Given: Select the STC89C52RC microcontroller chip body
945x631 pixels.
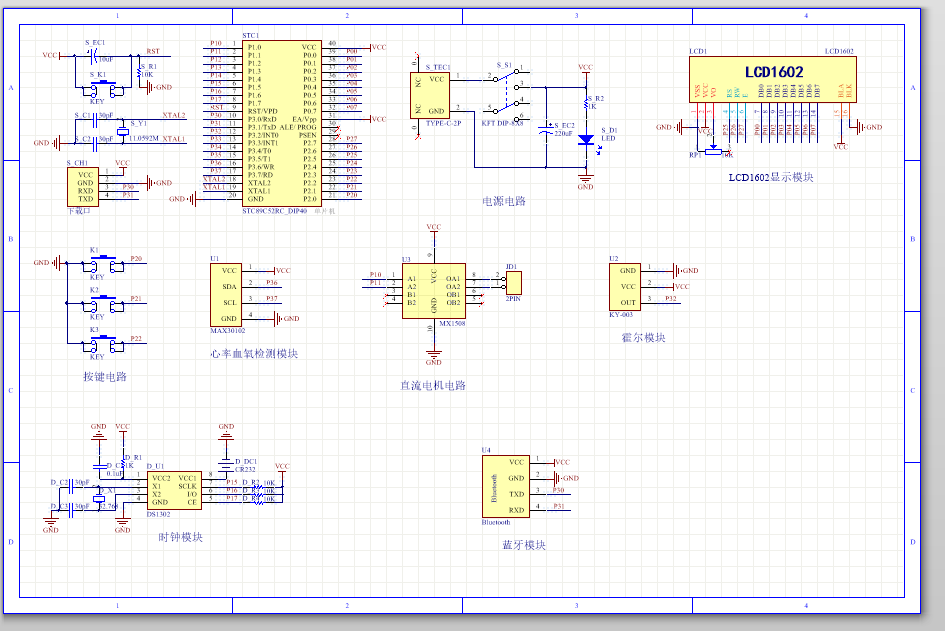Looking at the screenshot, I should (x=282, y=123).
